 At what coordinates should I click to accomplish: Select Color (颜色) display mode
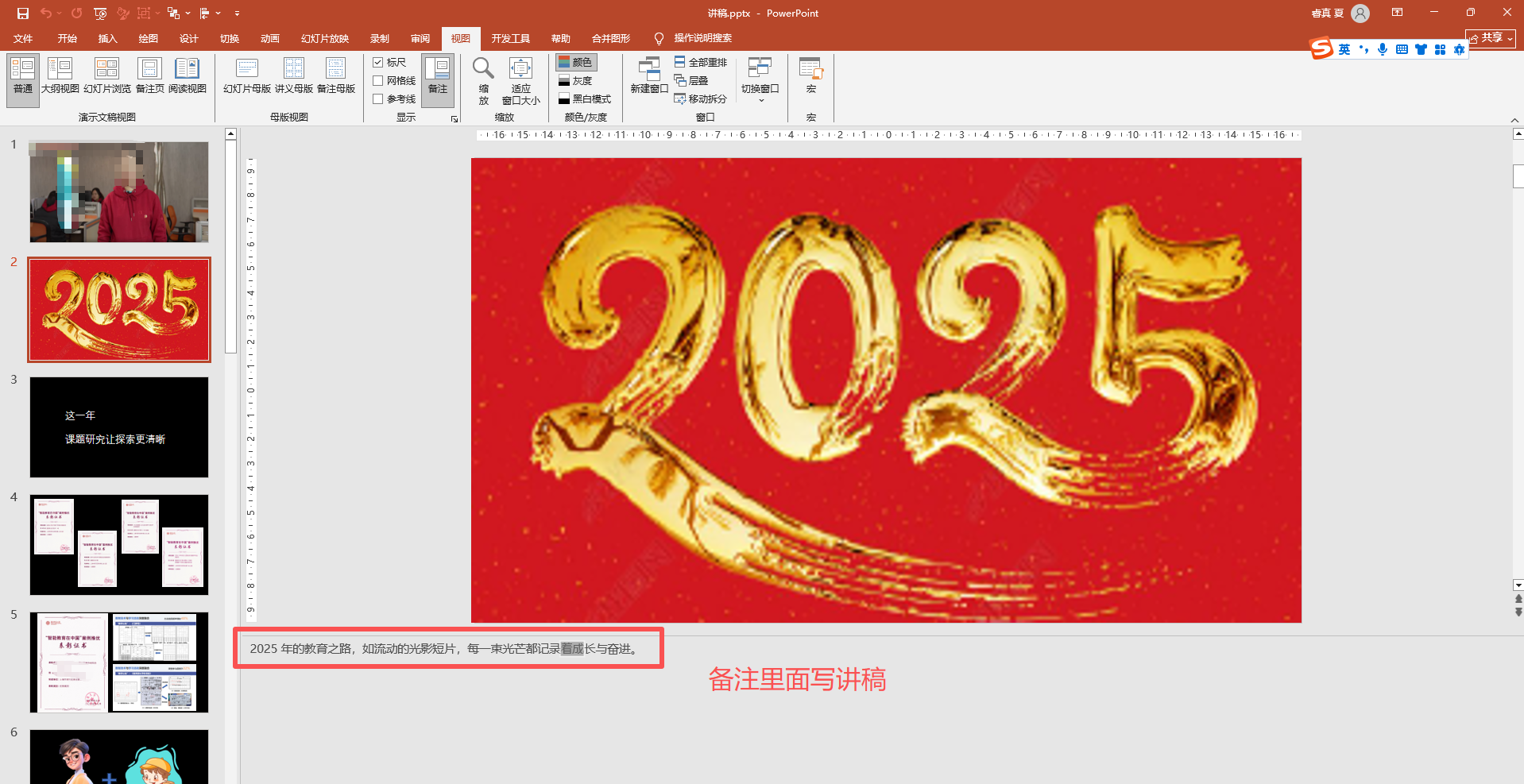pos(576,62)
